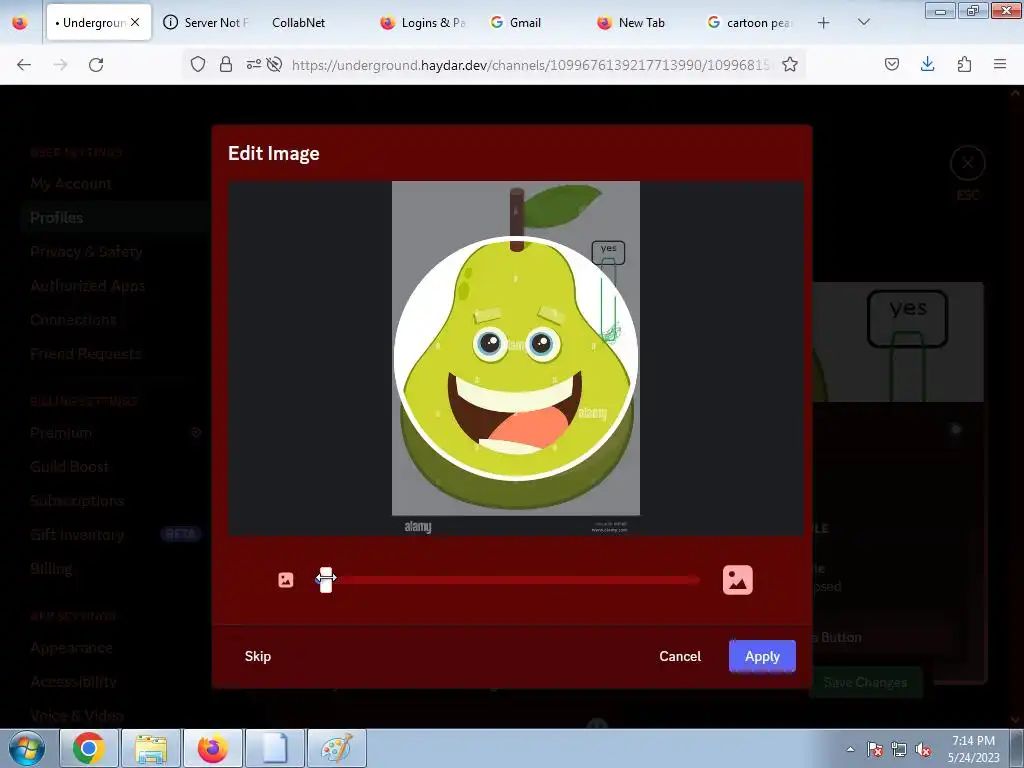Viewport: 1024px width, 768px height.
Task: Open the Firefox downloads panel
Action: (927, 64)
